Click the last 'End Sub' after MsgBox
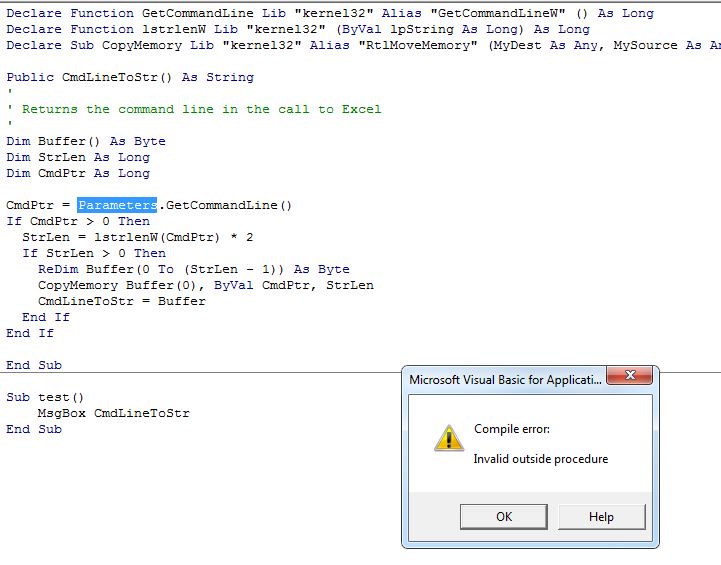Image resolution: width=721 pixels, height=565 pixels. point(34,429)
